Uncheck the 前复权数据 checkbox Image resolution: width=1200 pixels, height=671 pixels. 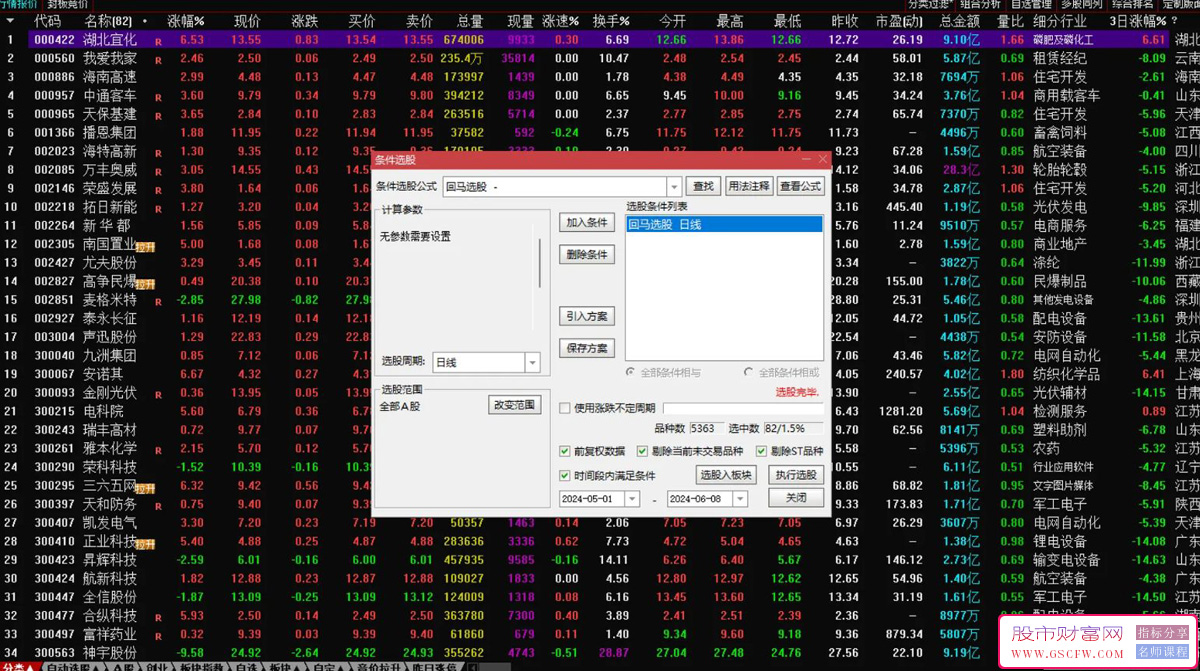click(x=565, y=451)
